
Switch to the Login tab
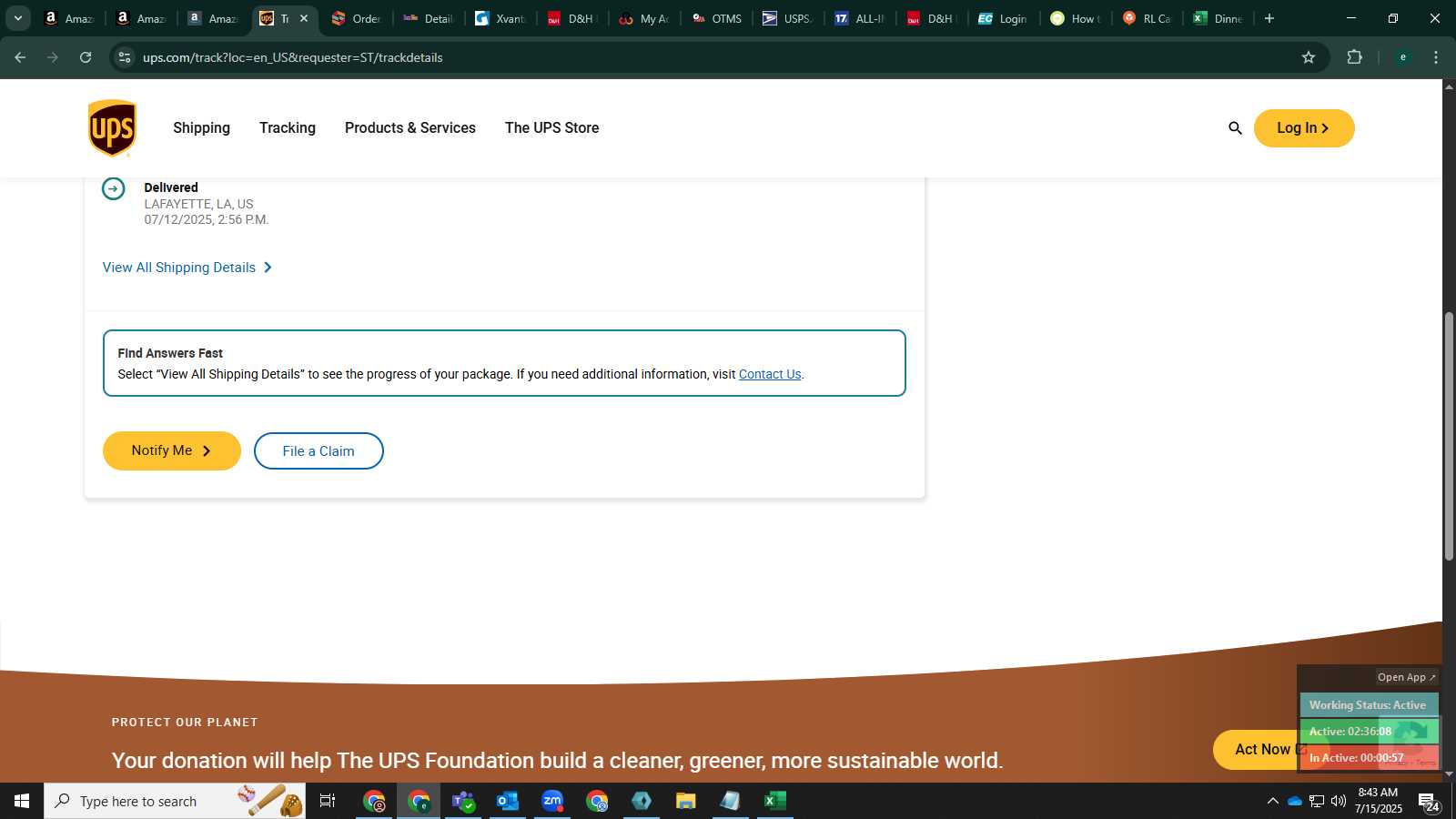pos(1004,18)
